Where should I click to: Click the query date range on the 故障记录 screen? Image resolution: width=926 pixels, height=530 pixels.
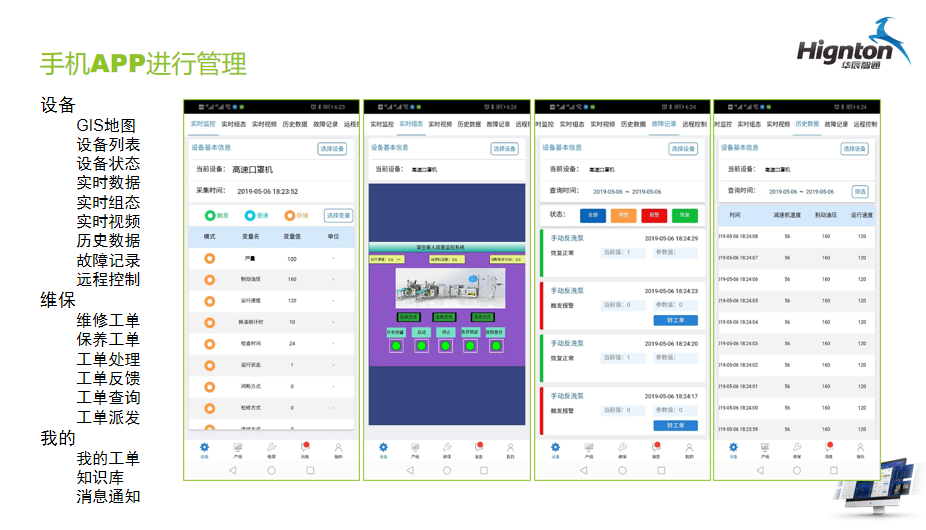pyautogui.click(x=627, y=191)
